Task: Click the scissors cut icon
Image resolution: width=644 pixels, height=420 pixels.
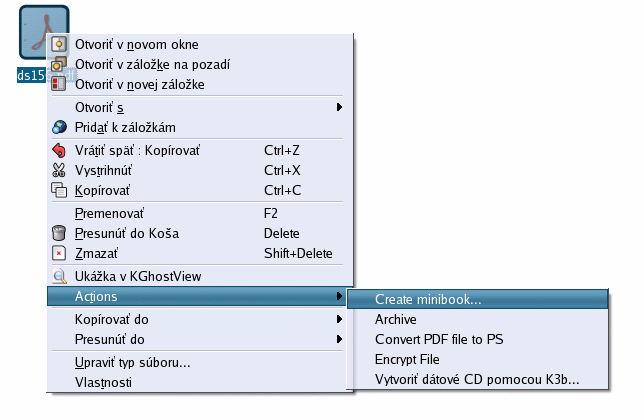Action: (x=59, y=170)
